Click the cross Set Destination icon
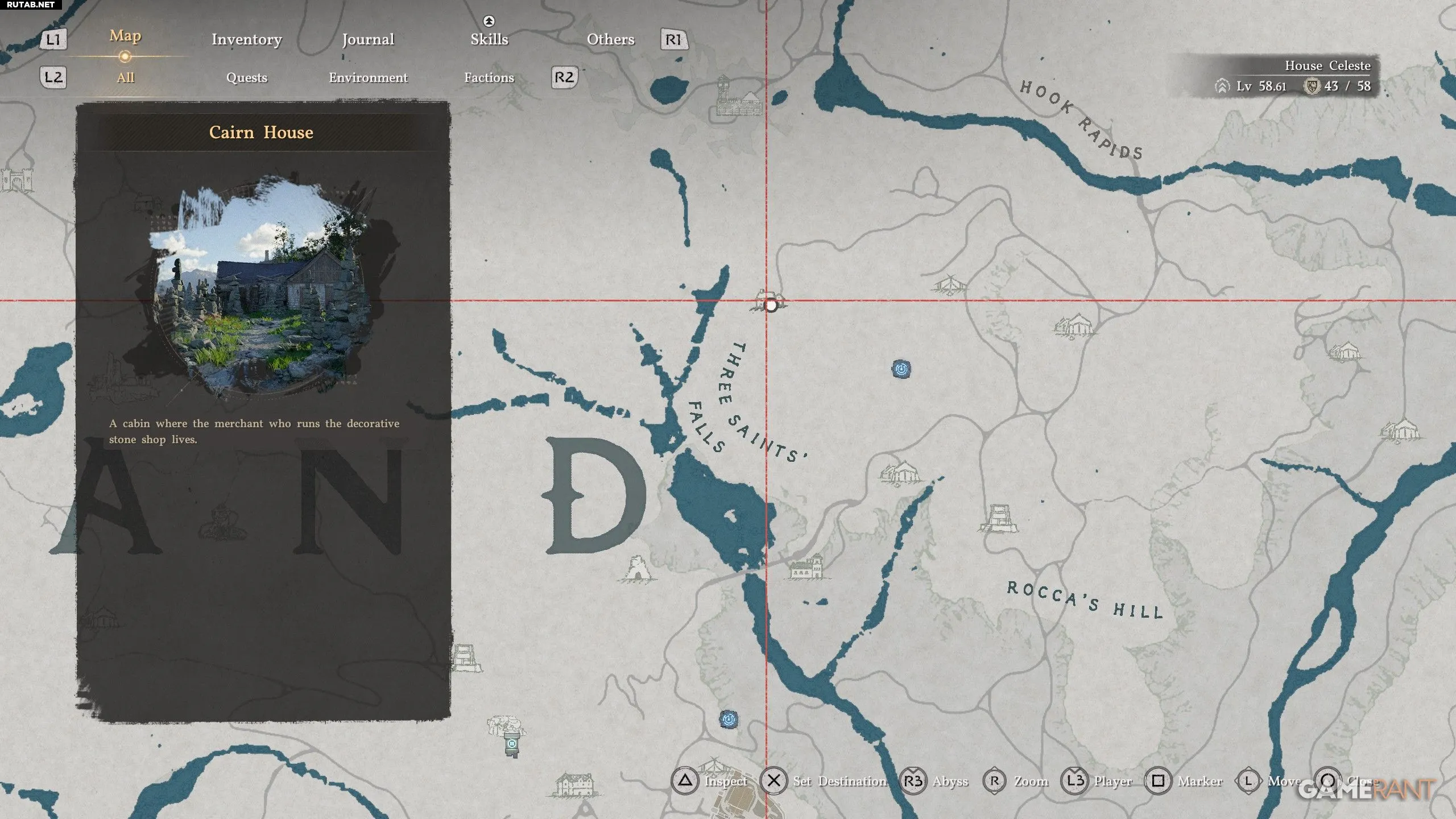 coord(773,781)
